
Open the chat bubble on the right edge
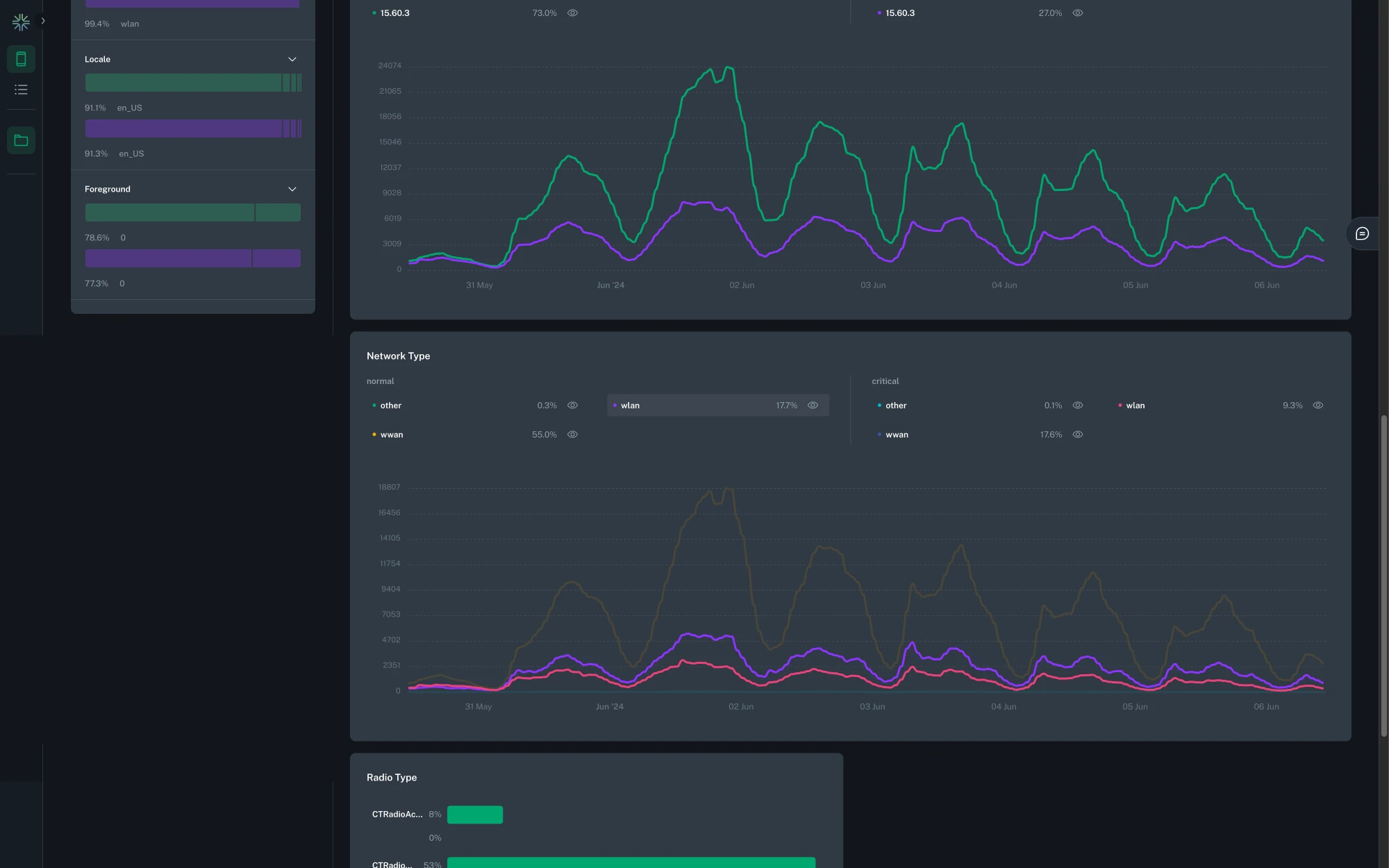1362,233
